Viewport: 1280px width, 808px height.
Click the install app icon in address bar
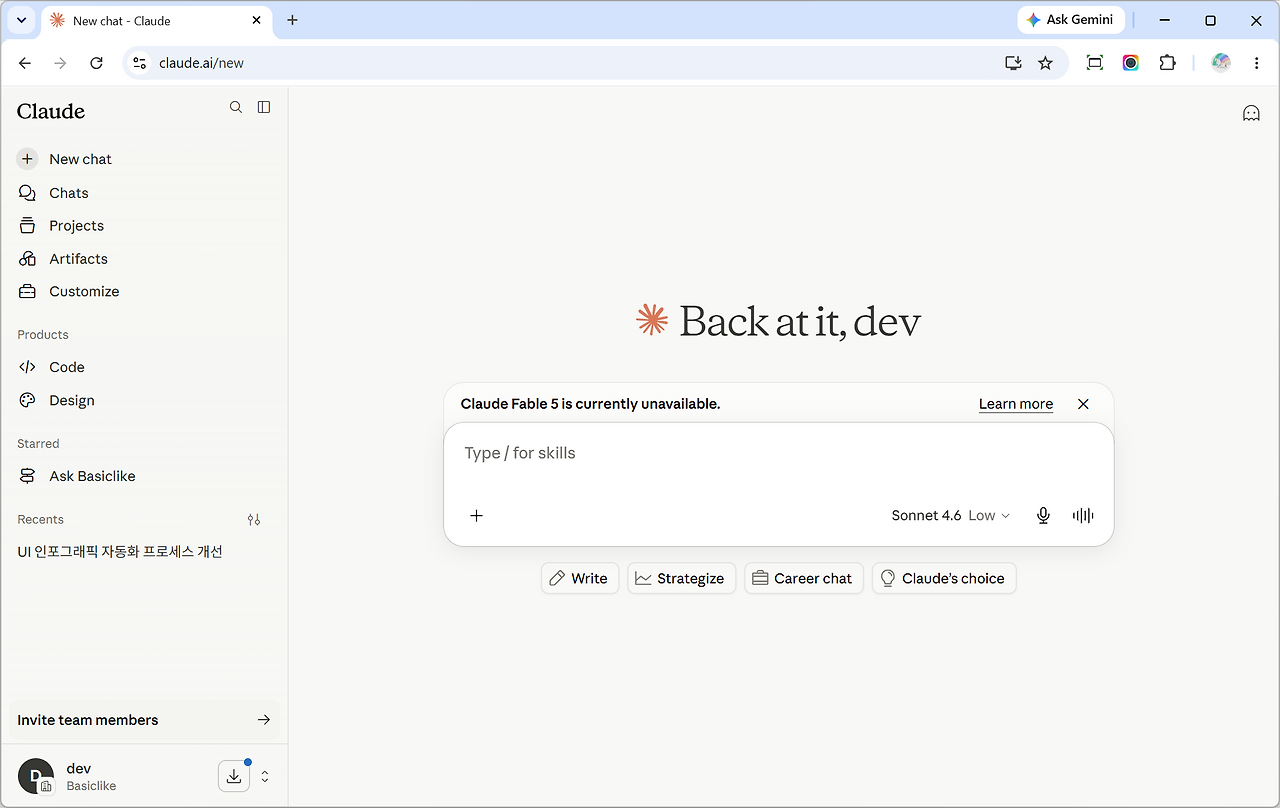[1013, 63]
